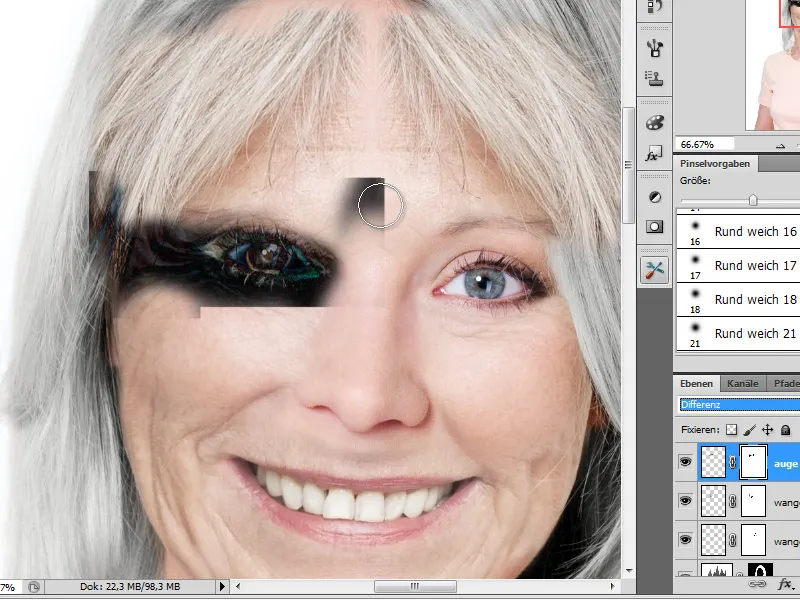Open the Tool Presets wrench icon
Screen dimensions: 800x600
[655, 269]
